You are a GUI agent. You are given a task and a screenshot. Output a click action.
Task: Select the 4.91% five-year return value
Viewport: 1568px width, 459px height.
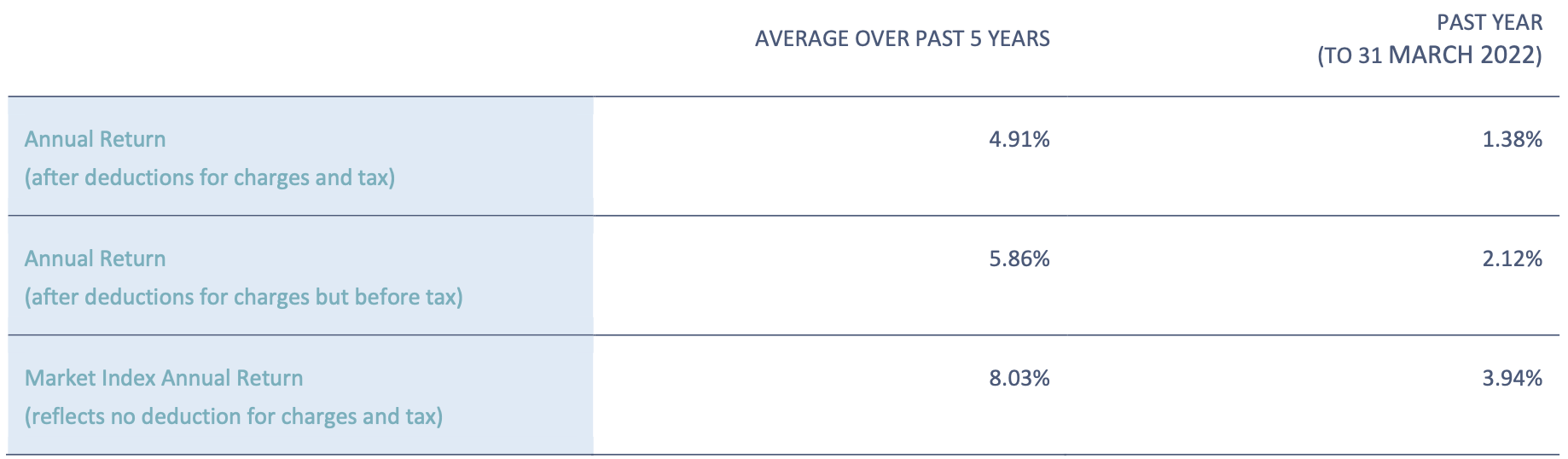coord(1019,139)
